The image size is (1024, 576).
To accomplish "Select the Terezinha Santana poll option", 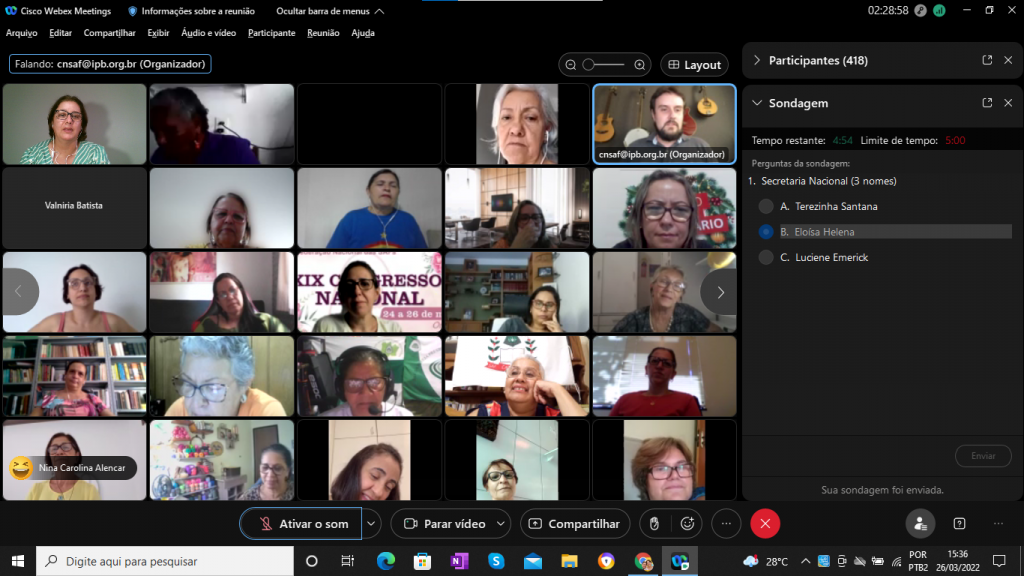I will point(766,206).
